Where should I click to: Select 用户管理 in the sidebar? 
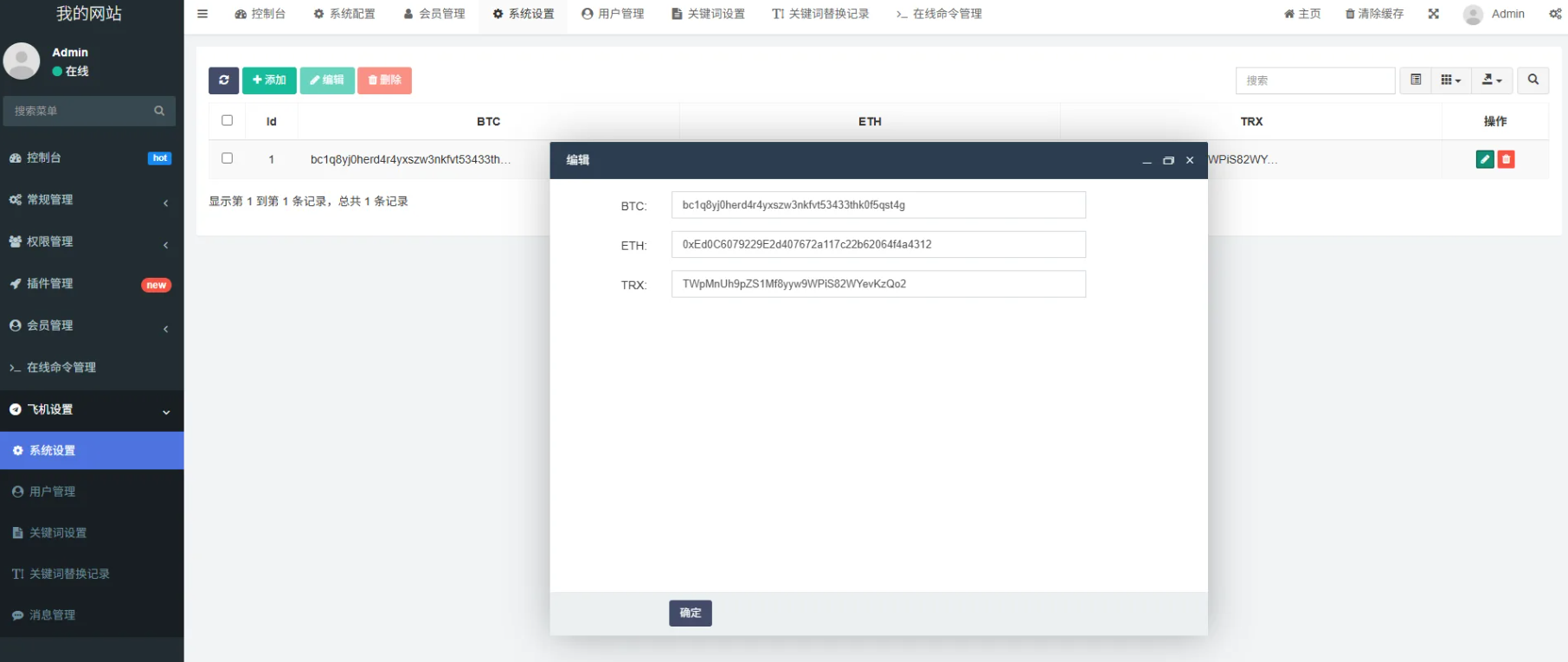(x=92, y=492)
